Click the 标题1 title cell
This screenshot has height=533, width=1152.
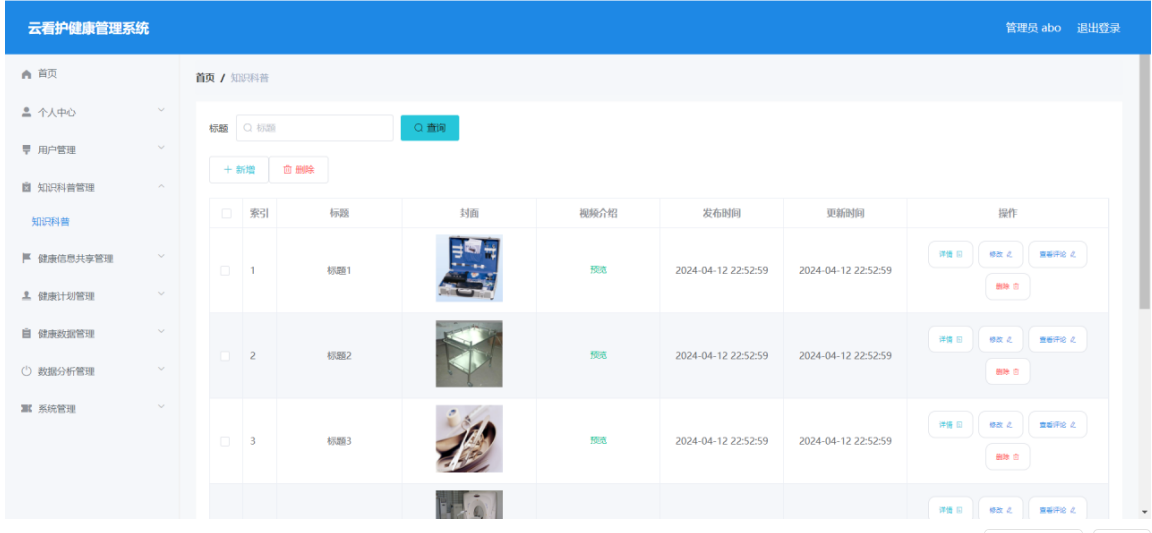[339, 271]
